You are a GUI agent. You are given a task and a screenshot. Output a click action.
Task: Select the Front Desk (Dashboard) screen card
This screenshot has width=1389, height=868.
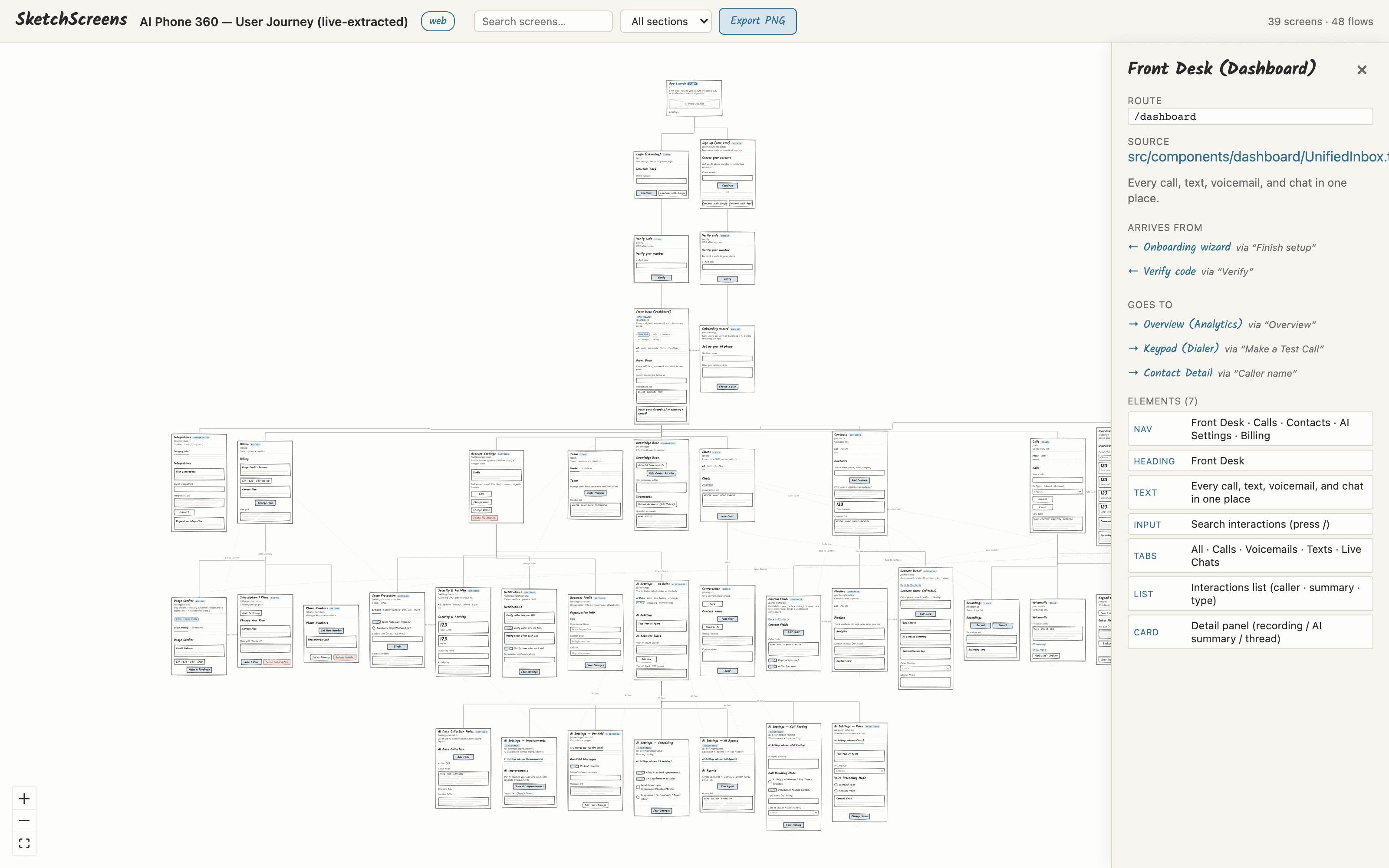click(x=661, y=366)
